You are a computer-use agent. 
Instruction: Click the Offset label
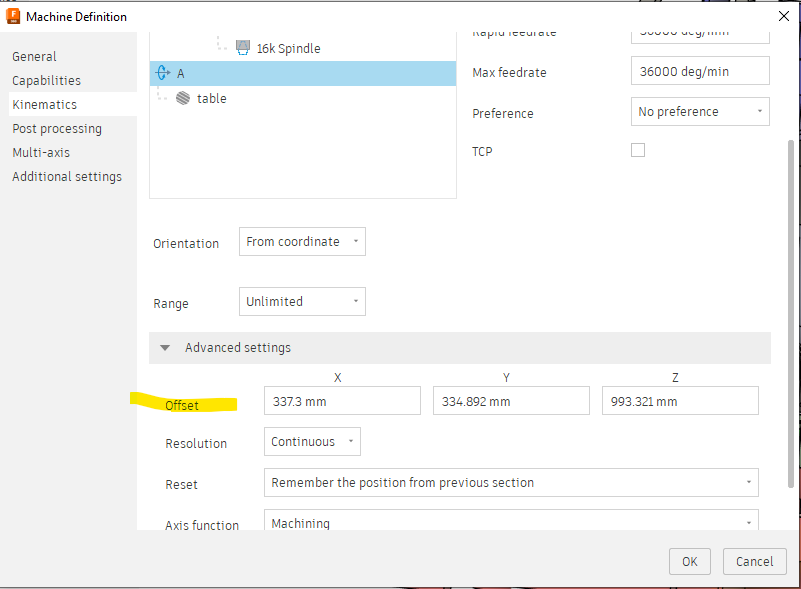click(182, 406)
